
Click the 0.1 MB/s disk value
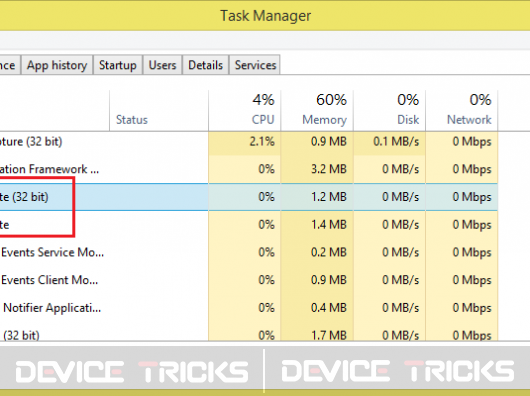[x=396, y=141]
